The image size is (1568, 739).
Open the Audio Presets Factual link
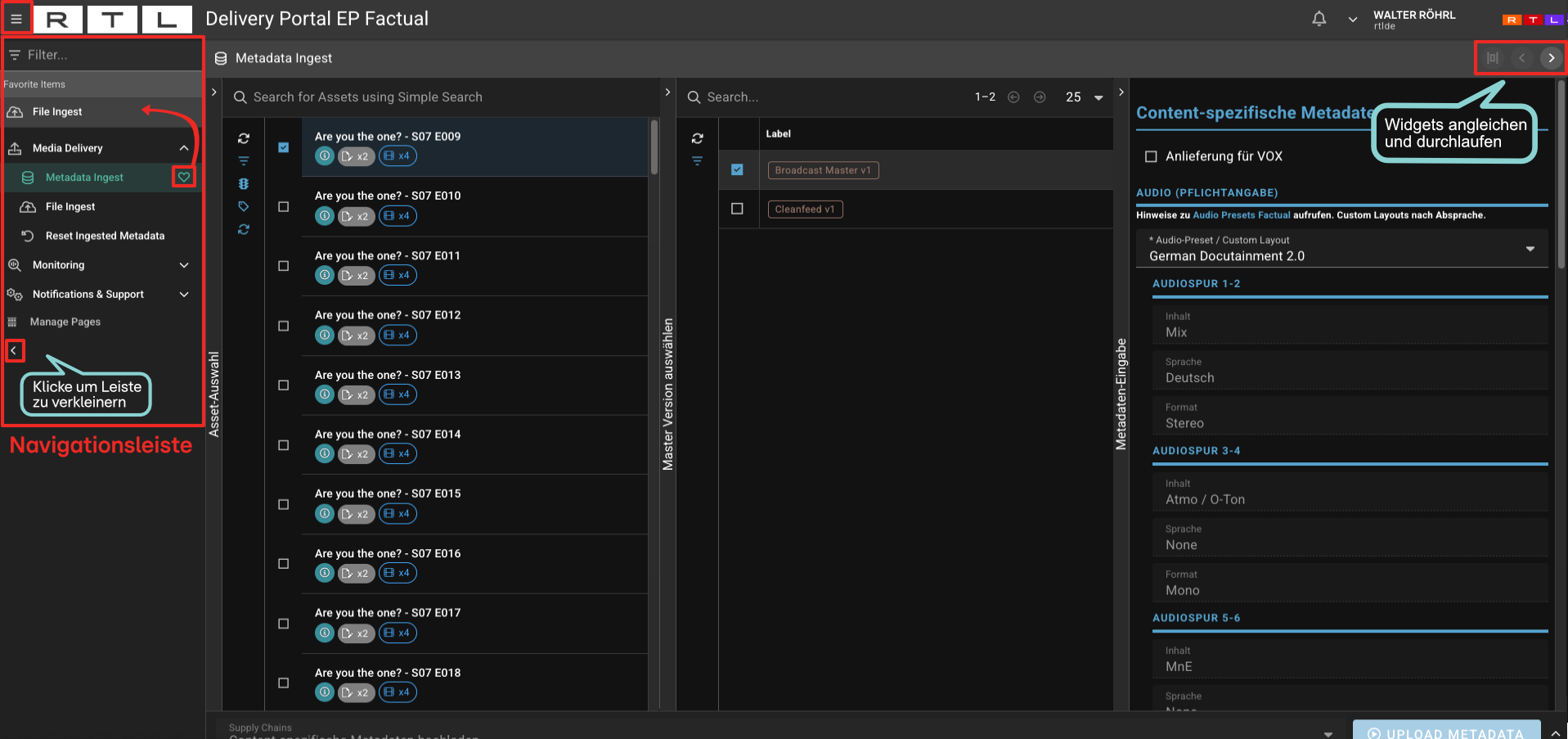1241,215
